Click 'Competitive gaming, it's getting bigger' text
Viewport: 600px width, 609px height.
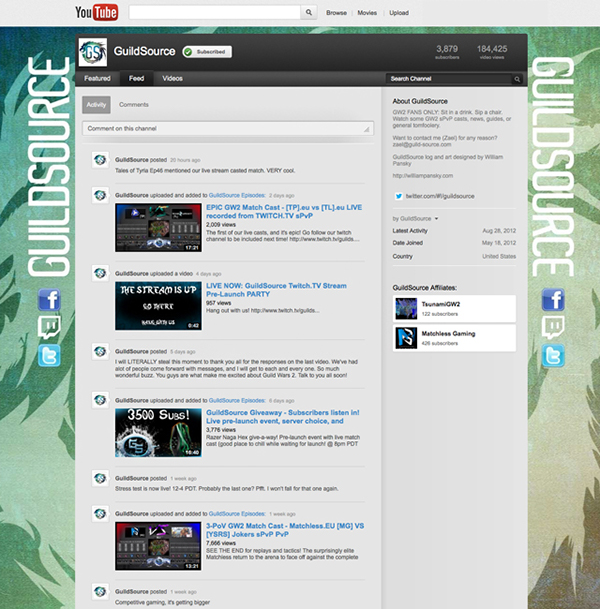(162, 602)
